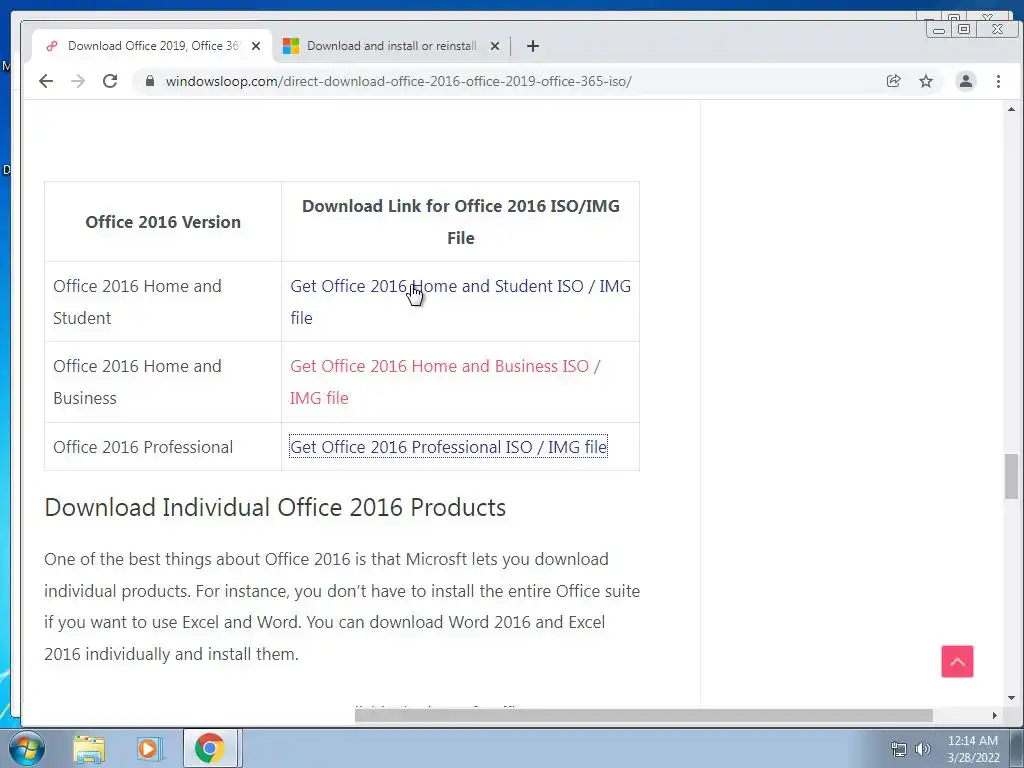The width and height of the screenshot is (1024, 768).
Task: Switch to Download and install or reinstall tab
Action: (x=391, y=46)
